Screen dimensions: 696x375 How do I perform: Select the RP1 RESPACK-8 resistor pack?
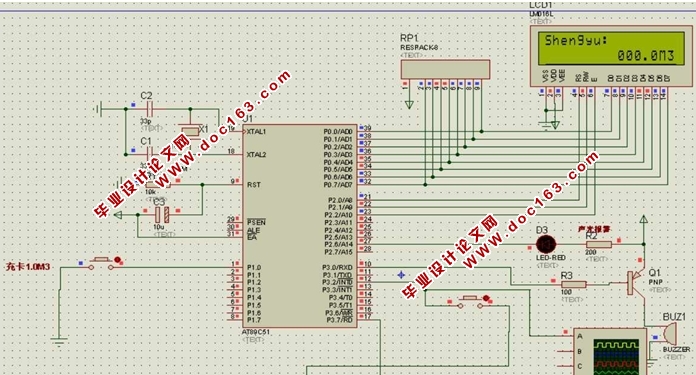pos(445,70)
